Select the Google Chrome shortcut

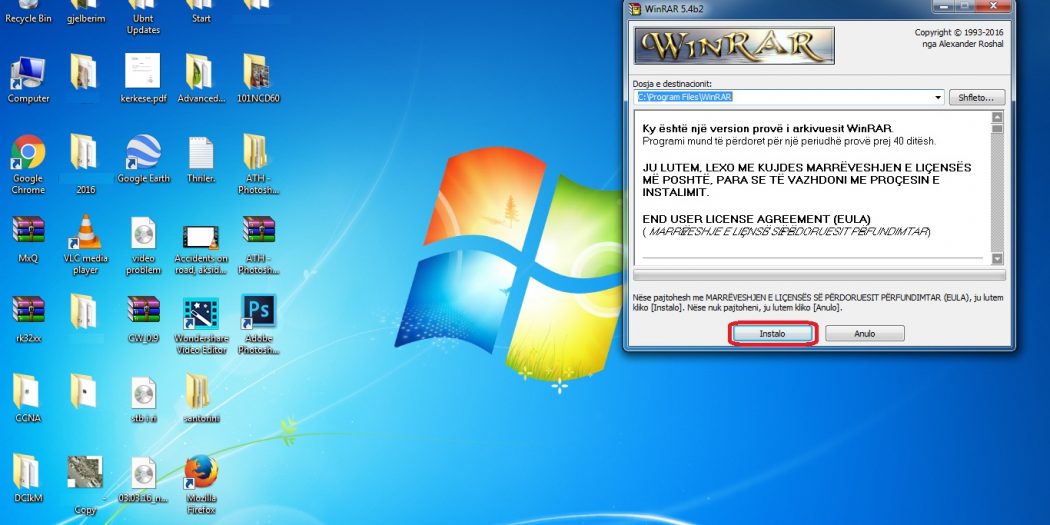28,165
